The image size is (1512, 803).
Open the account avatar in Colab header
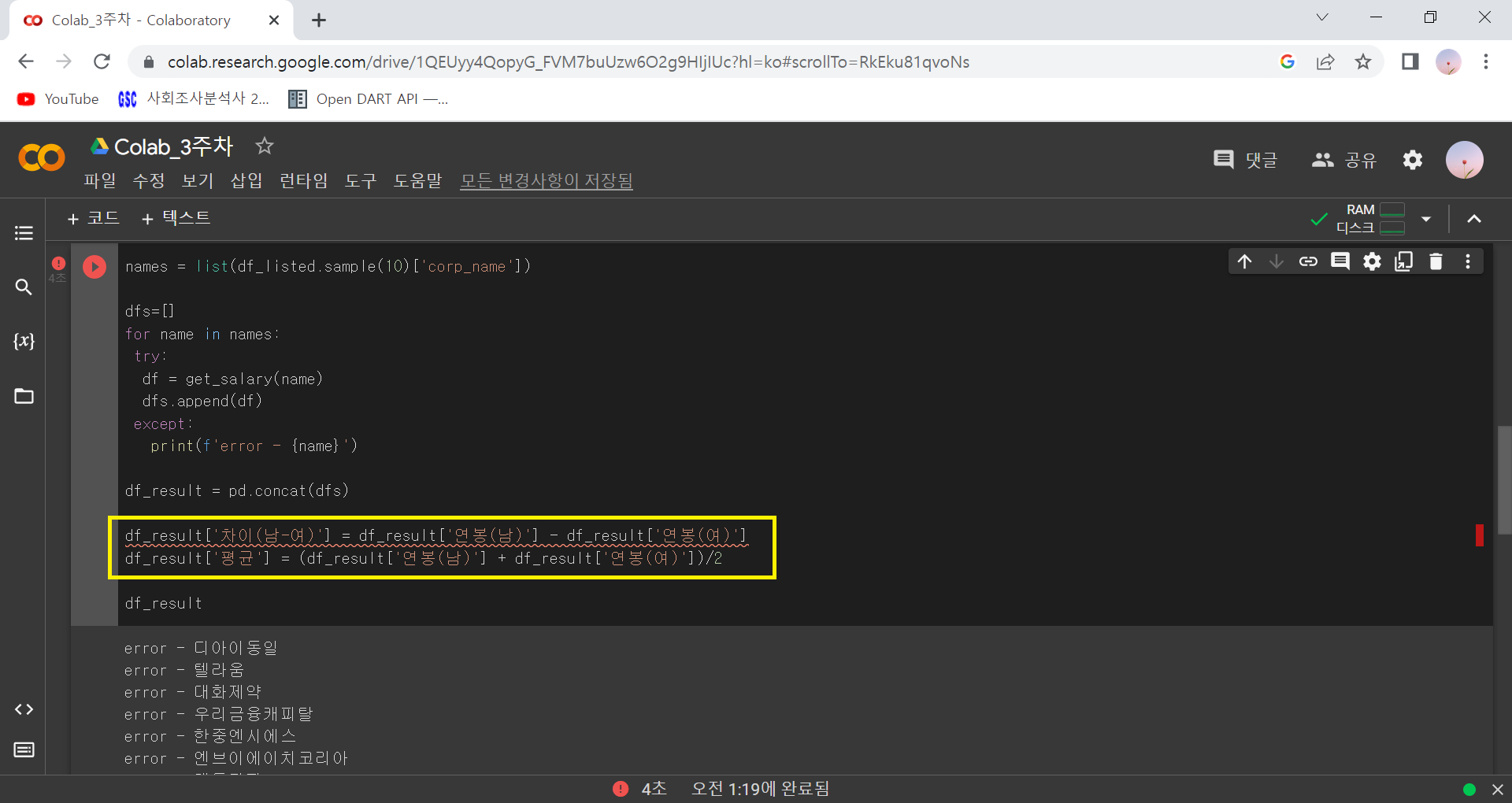point(1465,160)
